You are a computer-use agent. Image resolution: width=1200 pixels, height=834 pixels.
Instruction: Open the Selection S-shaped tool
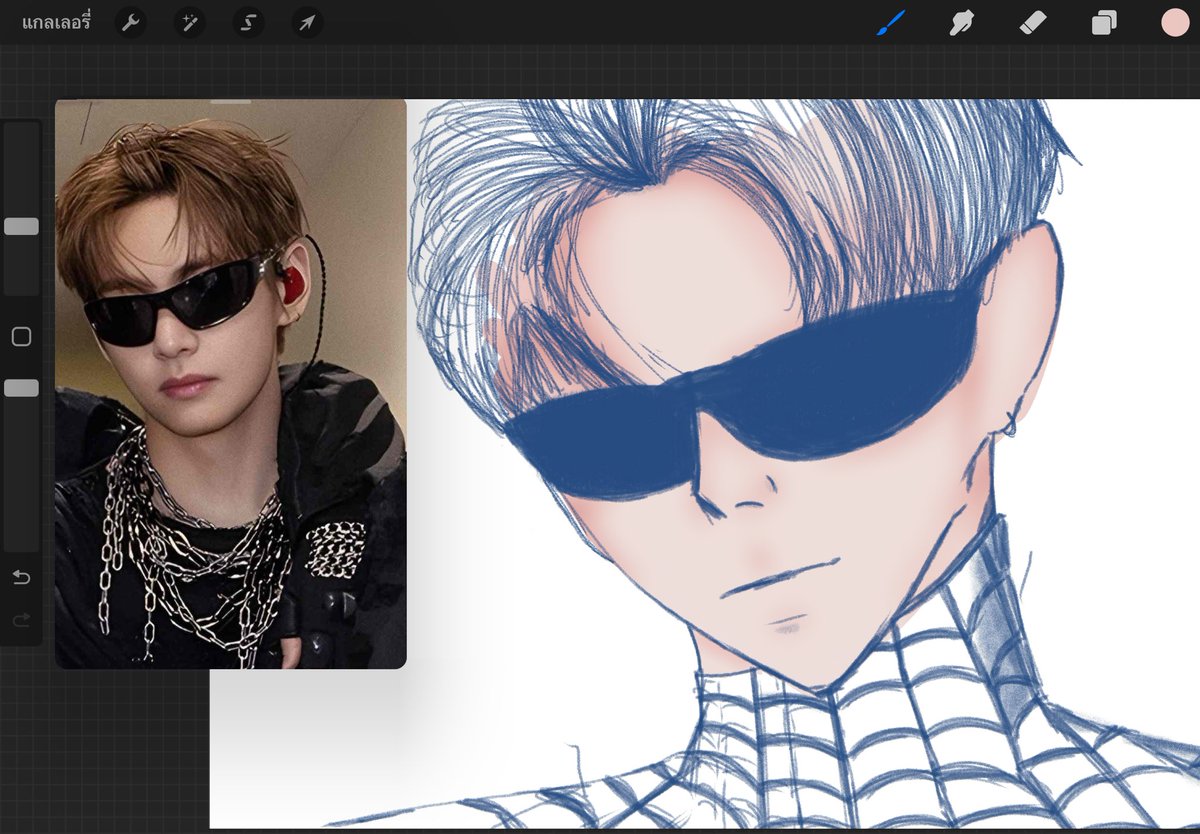click(x=249, y=22)
